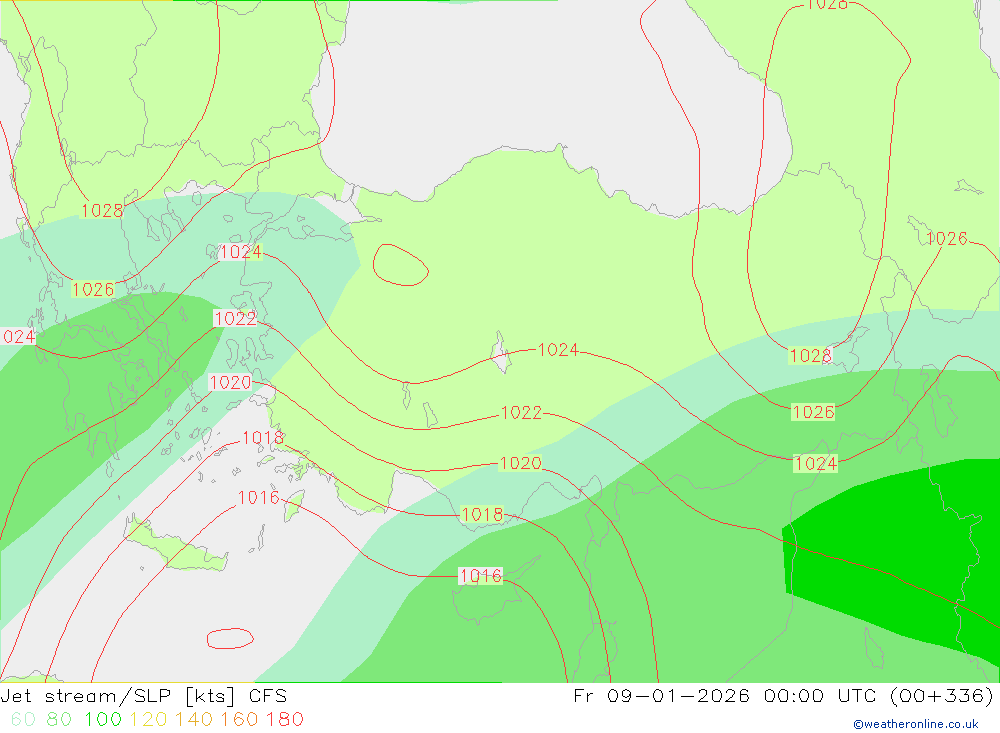Screen dimensions: 1000x733
Task: Click the cut-off '024' label at left edge
Action: pos(18,336)
